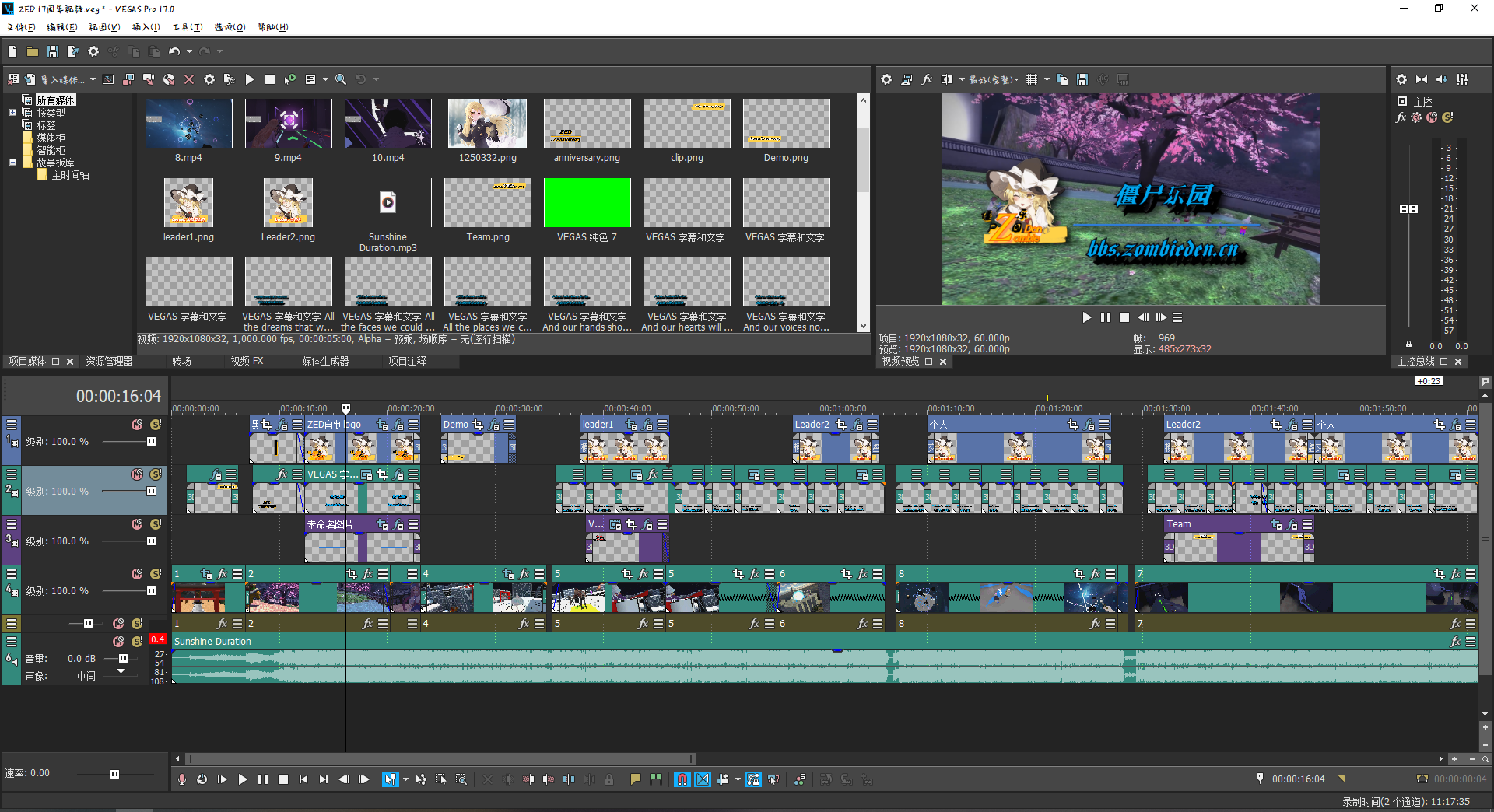Expand the 按类型 node in the media tree
Image resolution: width=1494 pixels, height=812 pixels.
click(12, 113)
